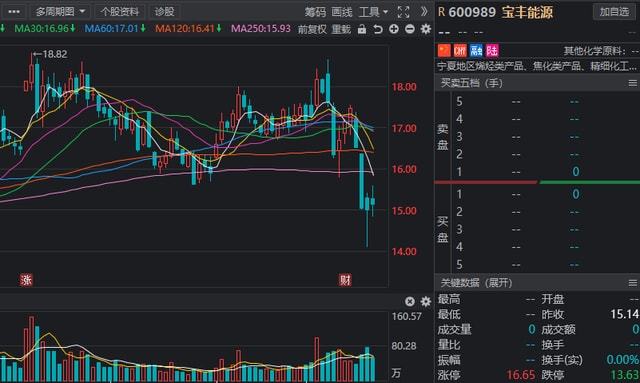This screenshot has width=640, height=383.
Task: Open volume panel settings gear icon
Action: (x=426, y=301)
